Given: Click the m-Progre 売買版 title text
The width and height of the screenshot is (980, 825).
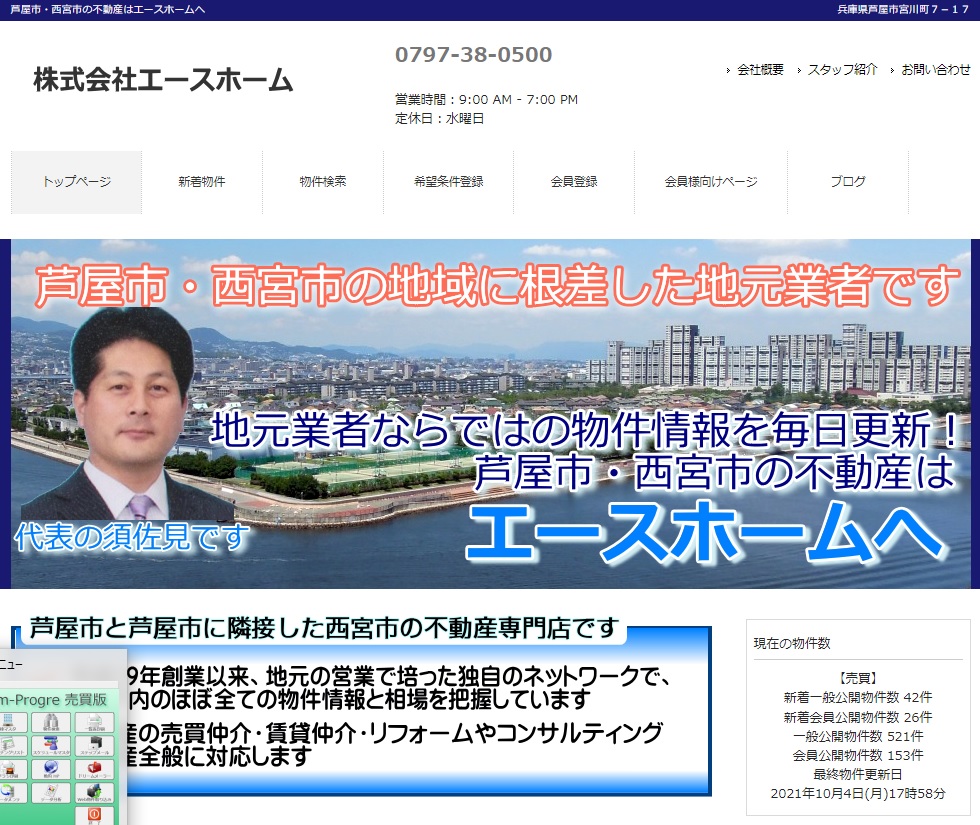Looking at the screenshot, I should [x=54, y=699].
